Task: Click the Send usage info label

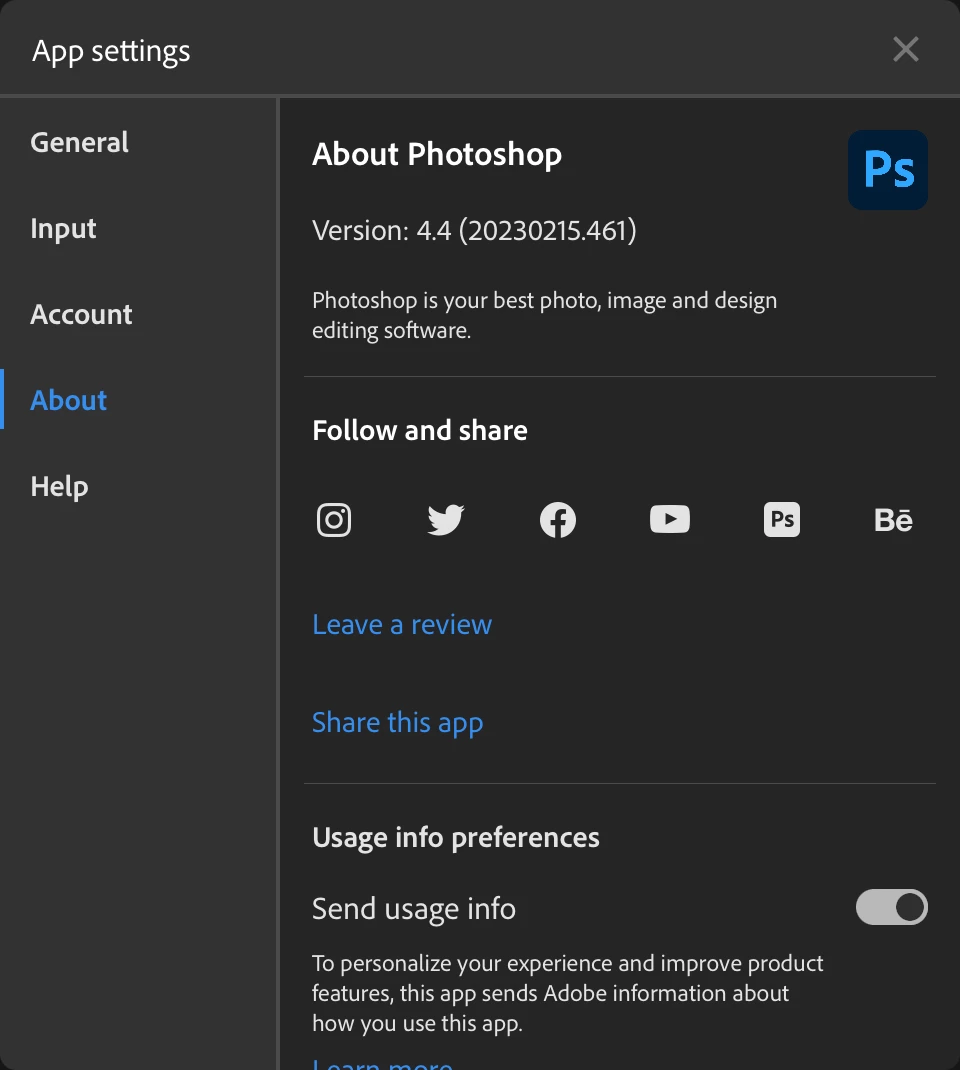Action: click(x=413, y=909)
